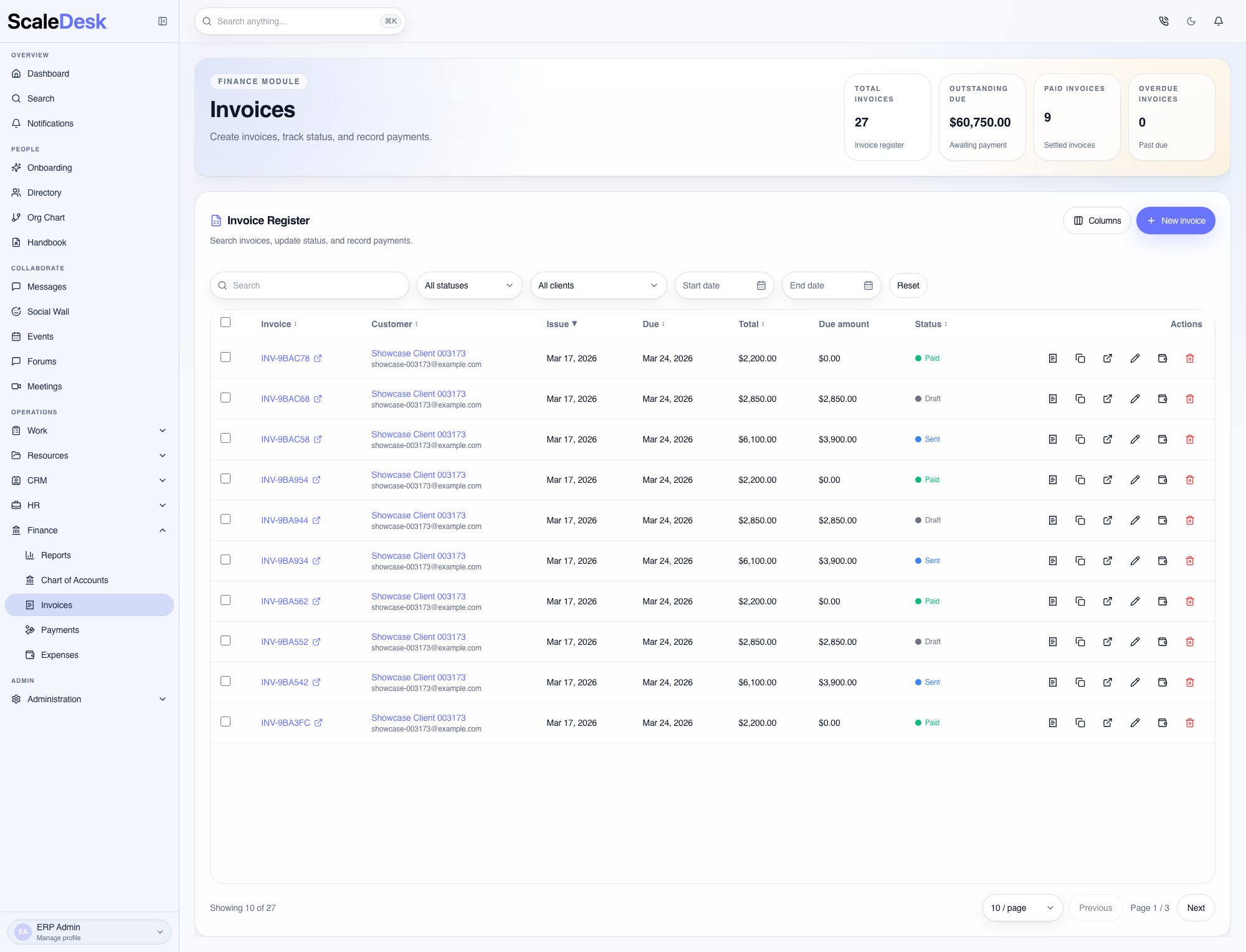Edit invoice INV-9BA562 pencil icon

[1135, 601]
